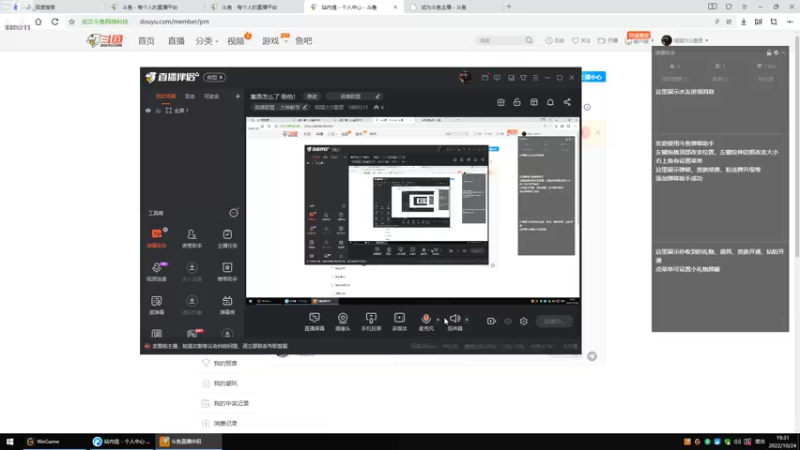
Task: Click the 虚拟形象 download tool icon
Action: [x=192, y=305]
